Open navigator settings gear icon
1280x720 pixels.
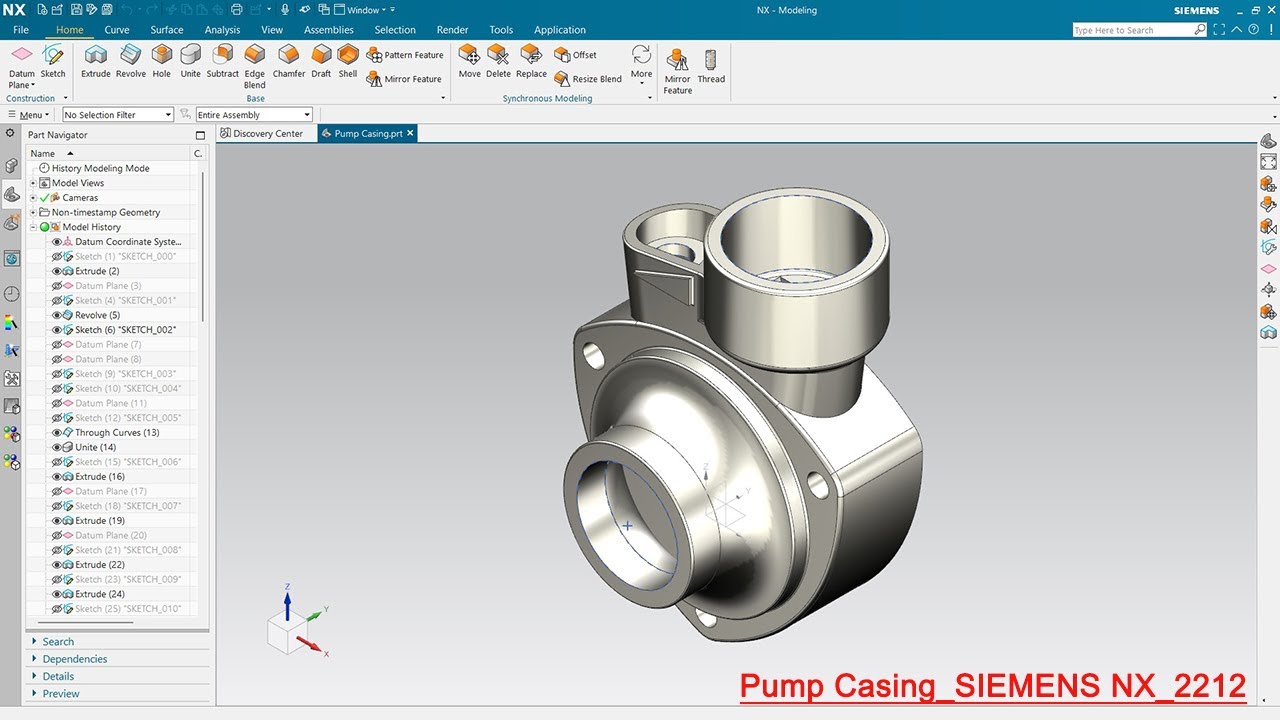point(10,133)
